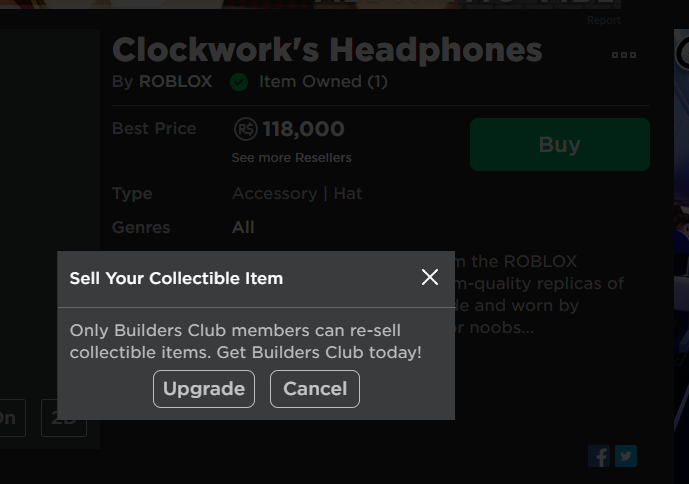Screen dimensions: 689x484
Task: Click the Accessory | Hat type text
Action: coord(297,193)
